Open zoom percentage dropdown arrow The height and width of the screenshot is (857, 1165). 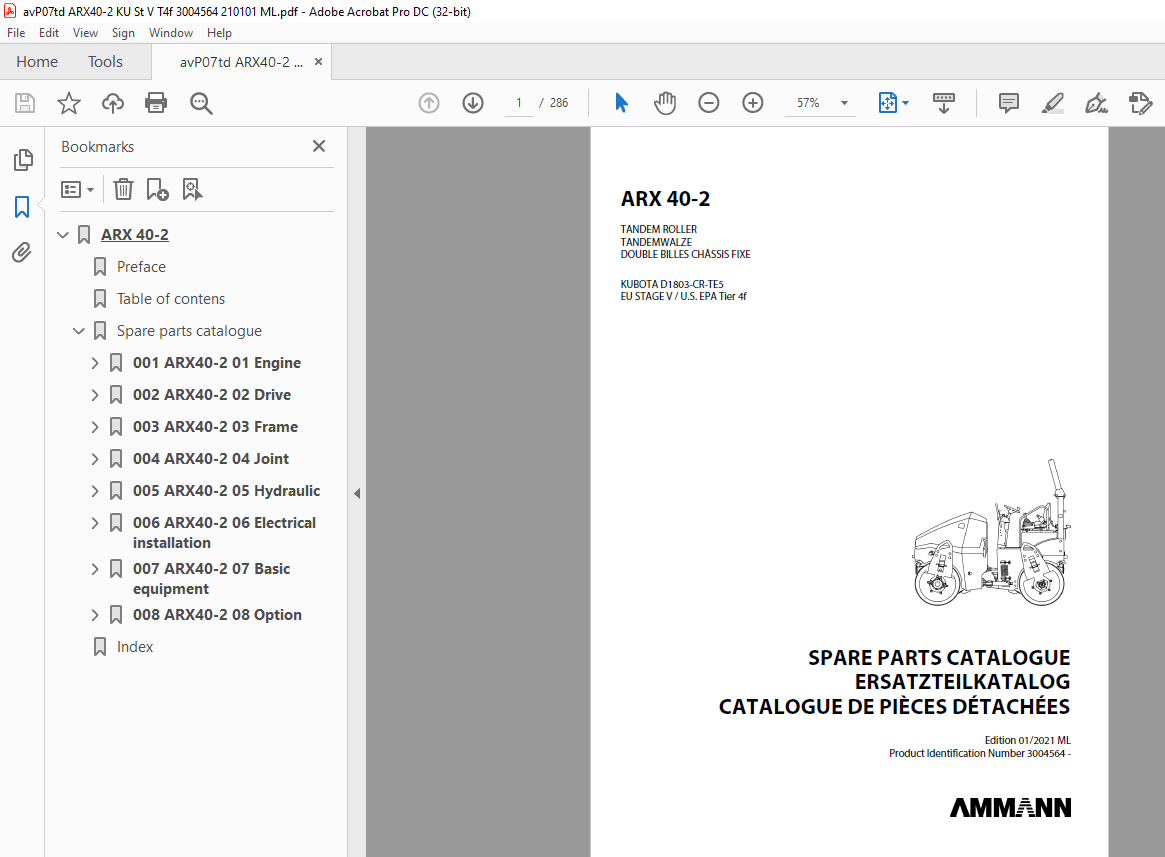[x=844, y=103]
